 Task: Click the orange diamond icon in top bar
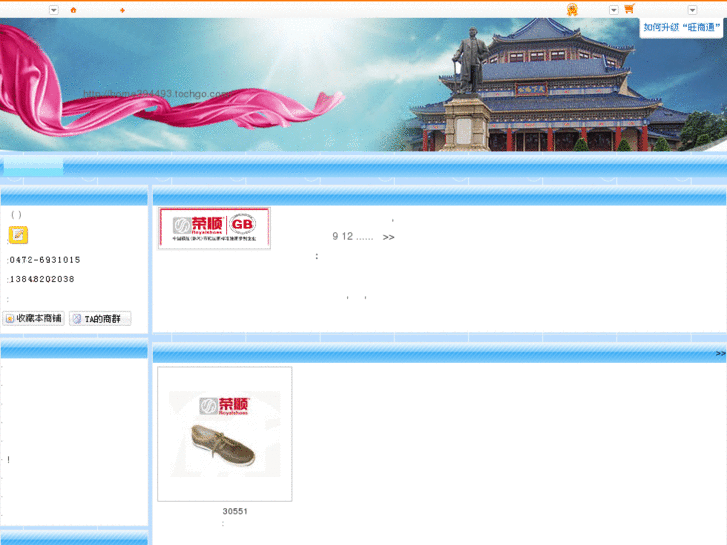click(x=122, y=10)
